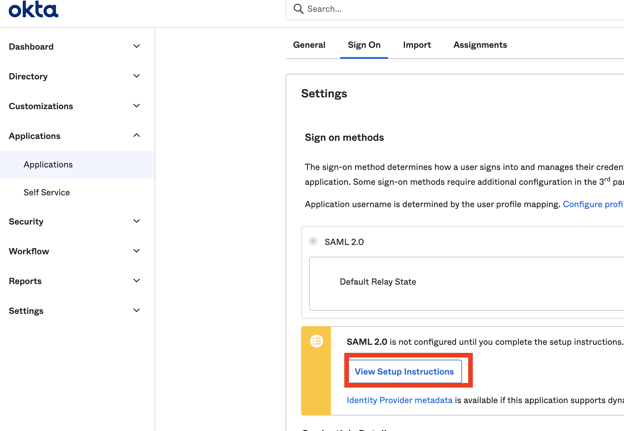Image resolution: width=624 pixels, height=431 pixels.
Task: Click the Okta logo
Action: pyautogui.click(x=33, y=9)
